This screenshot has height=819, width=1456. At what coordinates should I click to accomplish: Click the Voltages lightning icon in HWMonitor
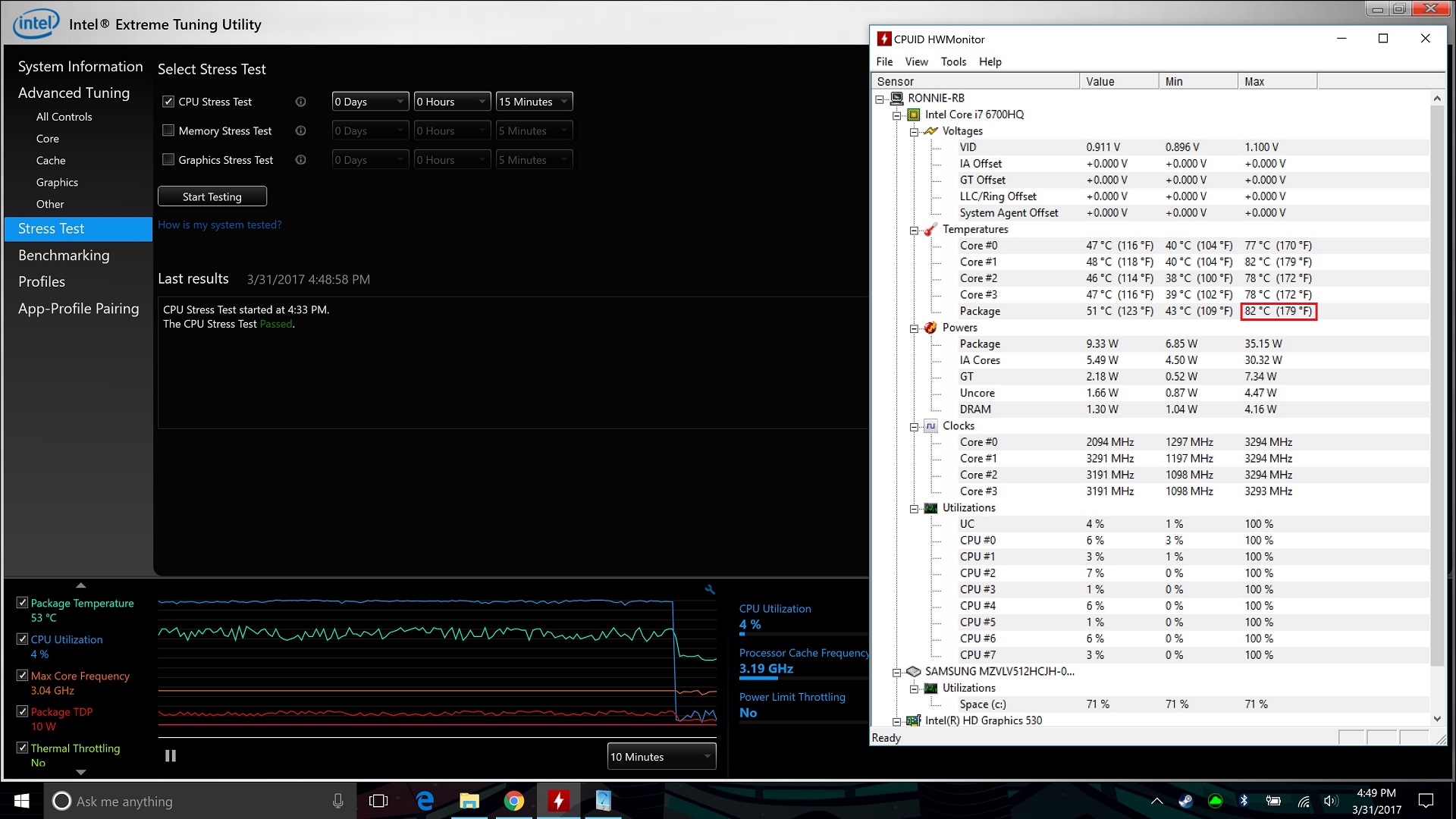point(930,131)
